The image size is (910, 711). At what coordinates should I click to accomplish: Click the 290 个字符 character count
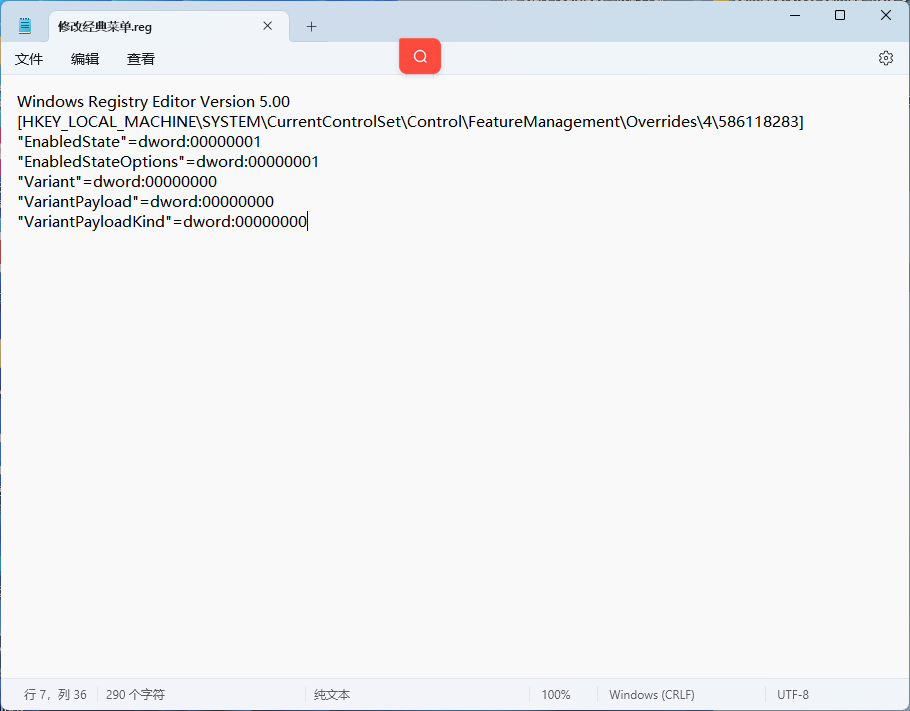[135, 695]
